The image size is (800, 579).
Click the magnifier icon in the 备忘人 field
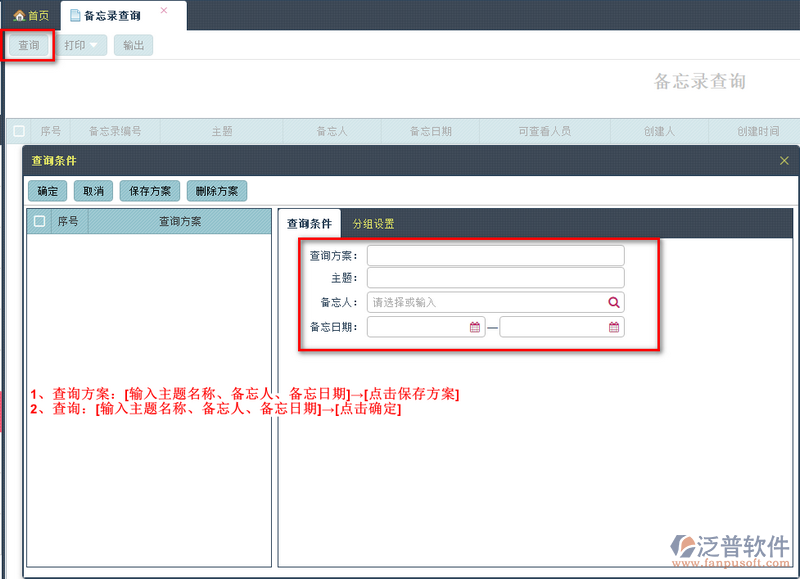(x=613, y=301)
